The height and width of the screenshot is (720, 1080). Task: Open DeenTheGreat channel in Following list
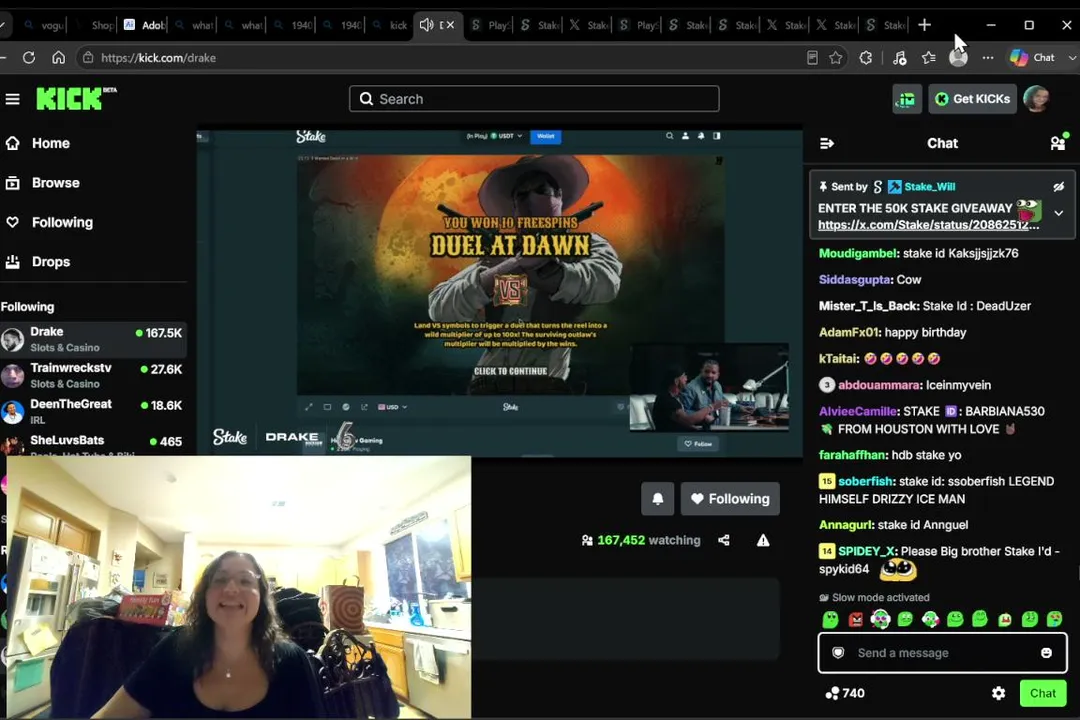coord(93,412)
